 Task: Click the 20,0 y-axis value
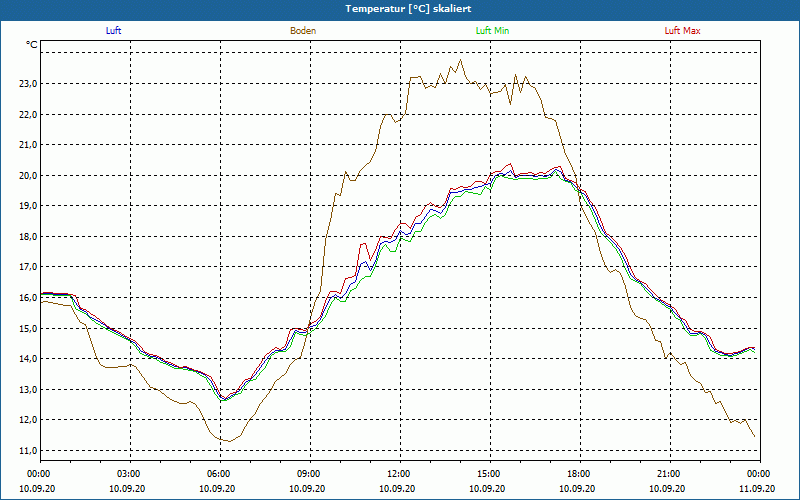[x=28, y=176]
